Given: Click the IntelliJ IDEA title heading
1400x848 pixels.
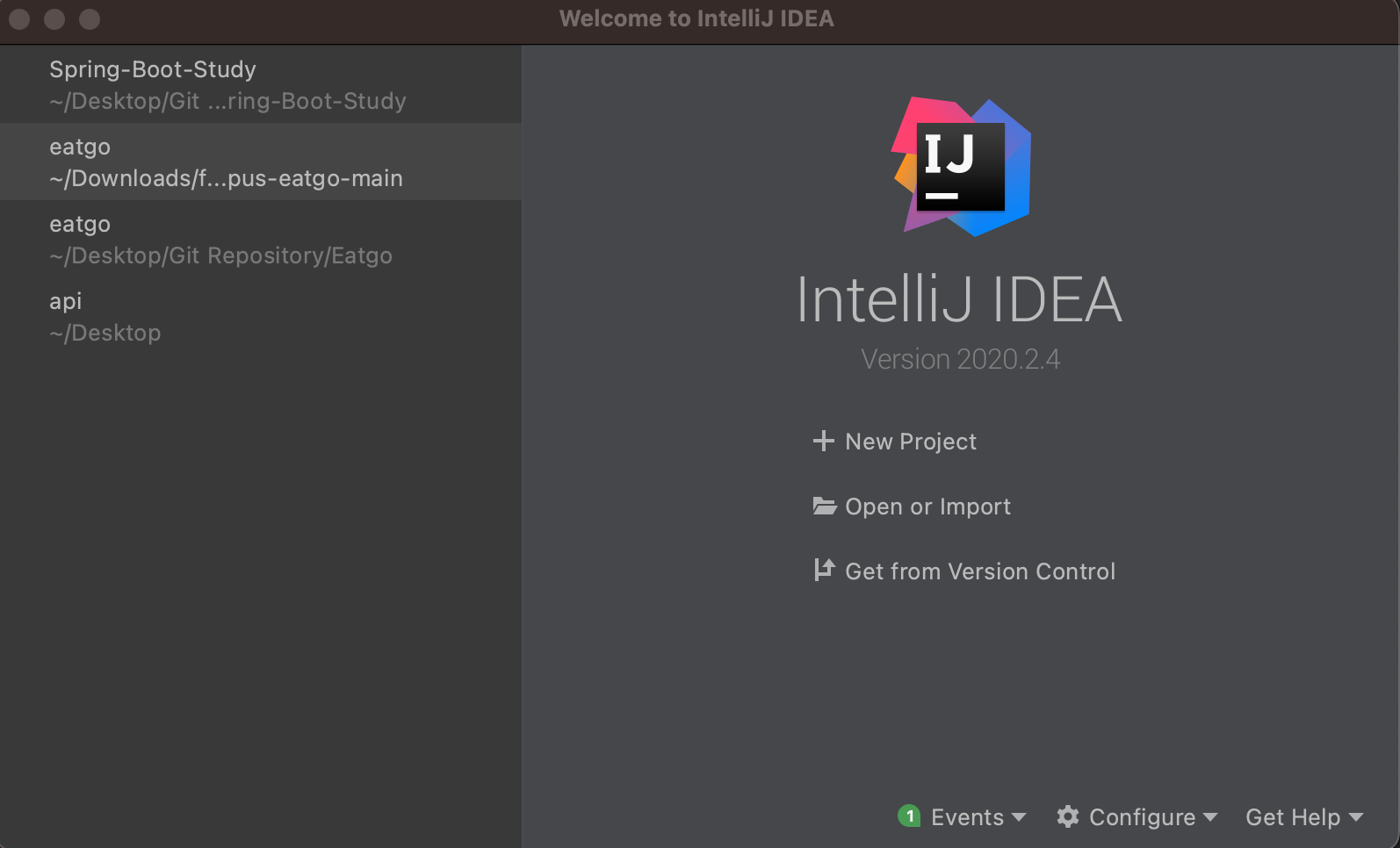Looking at the screenshot, I should pos(959,299).
